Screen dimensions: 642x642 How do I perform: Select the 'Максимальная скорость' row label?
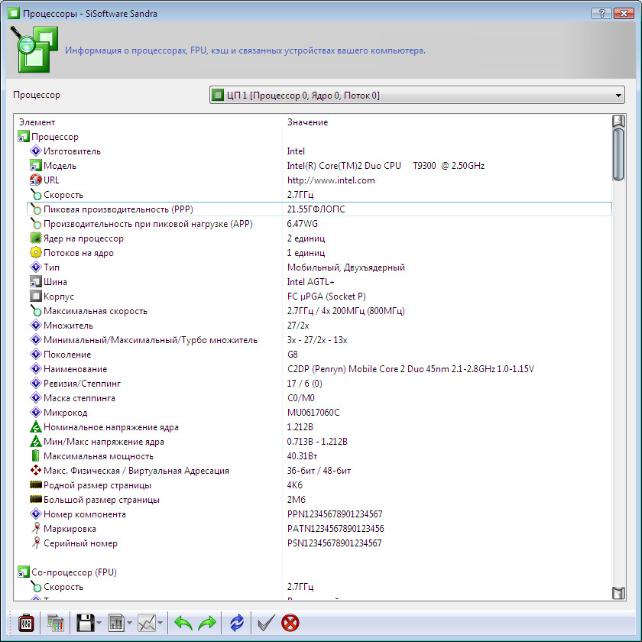click(95, 311)
